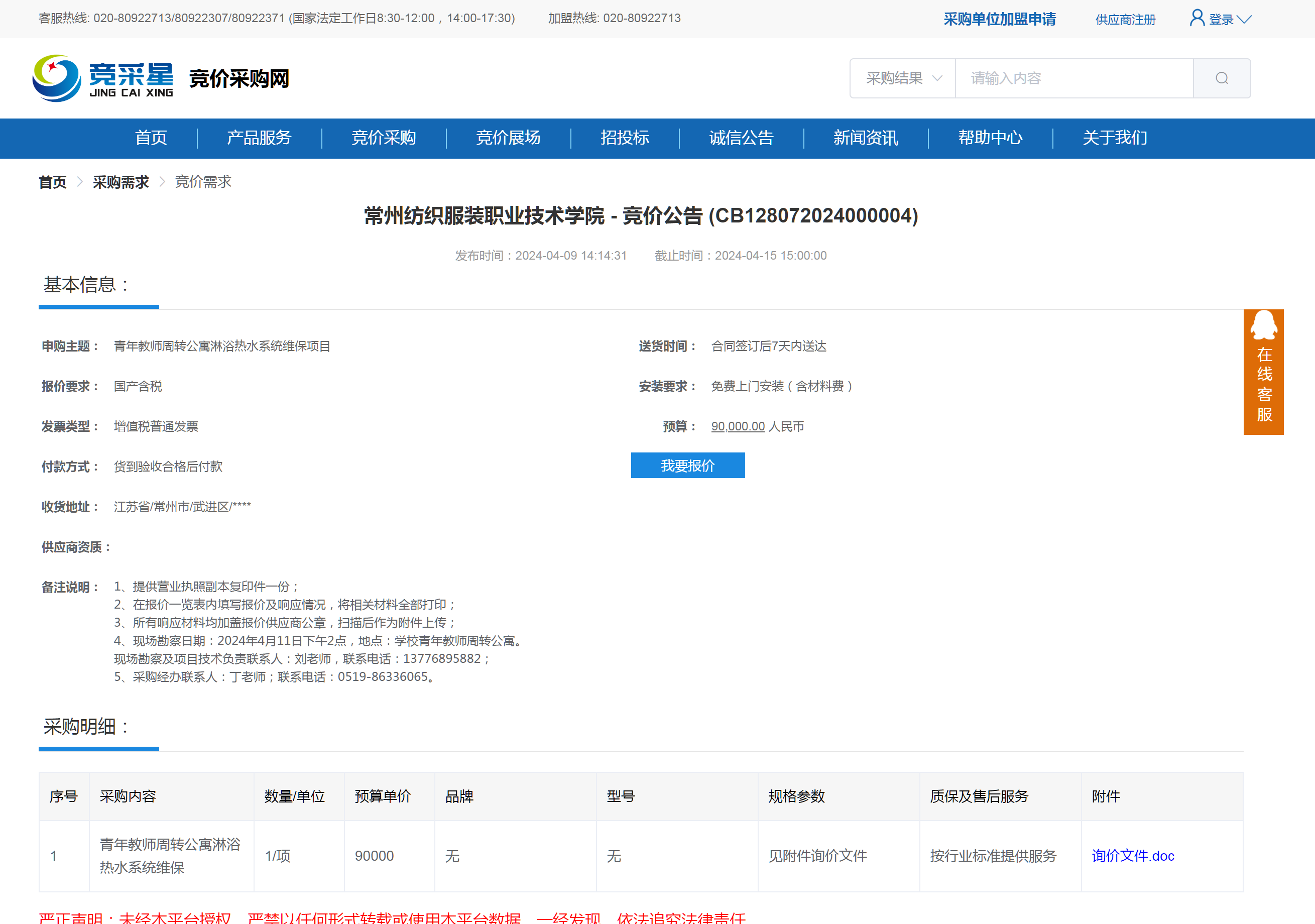The image size is (1315, 924).
Task: Open the 供应商注册 link
Action: pos(1125,20)
